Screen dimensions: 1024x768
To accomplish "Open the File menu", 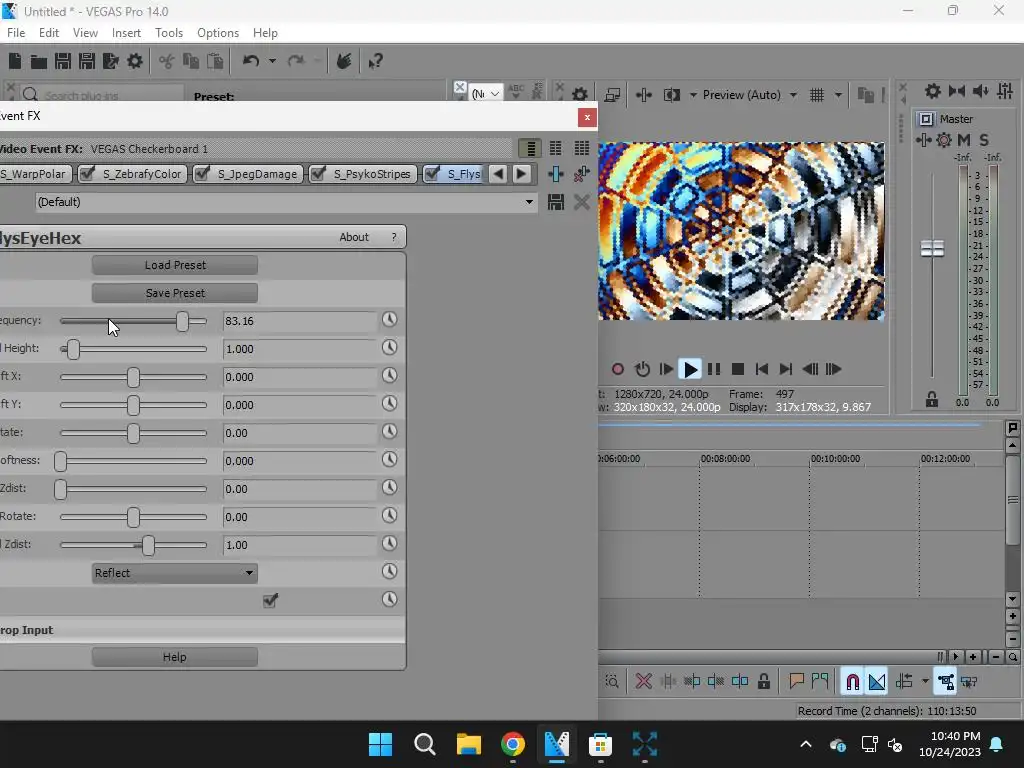I will pos(16,33).
